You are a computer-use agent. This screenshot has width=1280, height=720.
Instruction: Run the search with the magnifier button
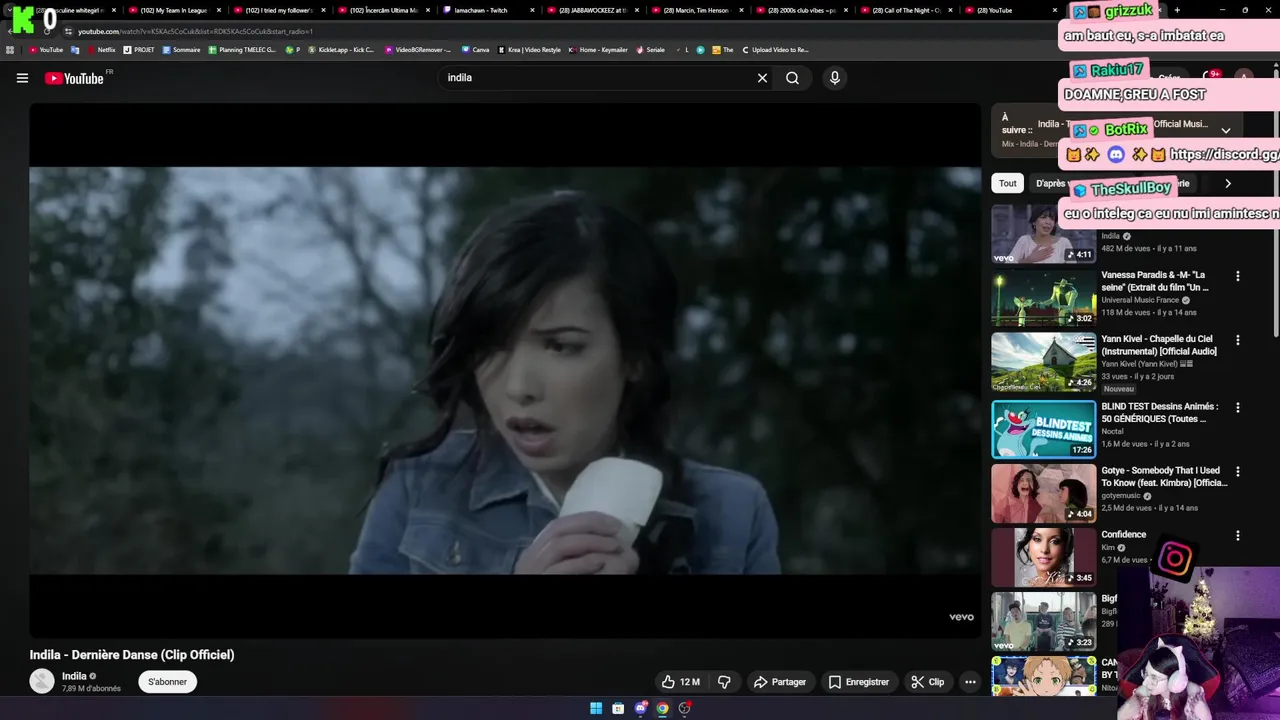pos(792,78)
